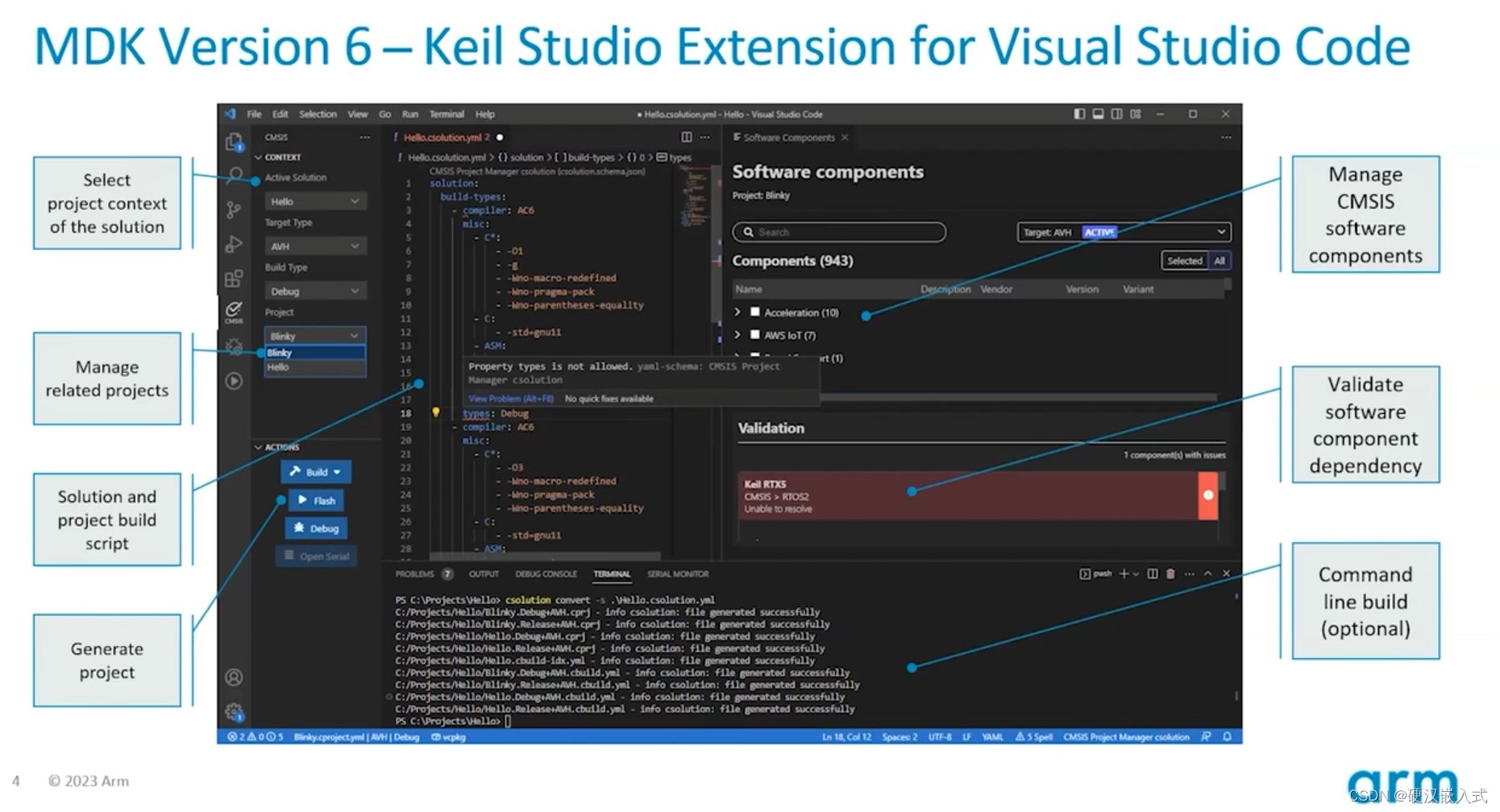Select the CMSIS activity bar icon
The height and width of the screenshot is (812, 1500).
(x=234, y=311)
